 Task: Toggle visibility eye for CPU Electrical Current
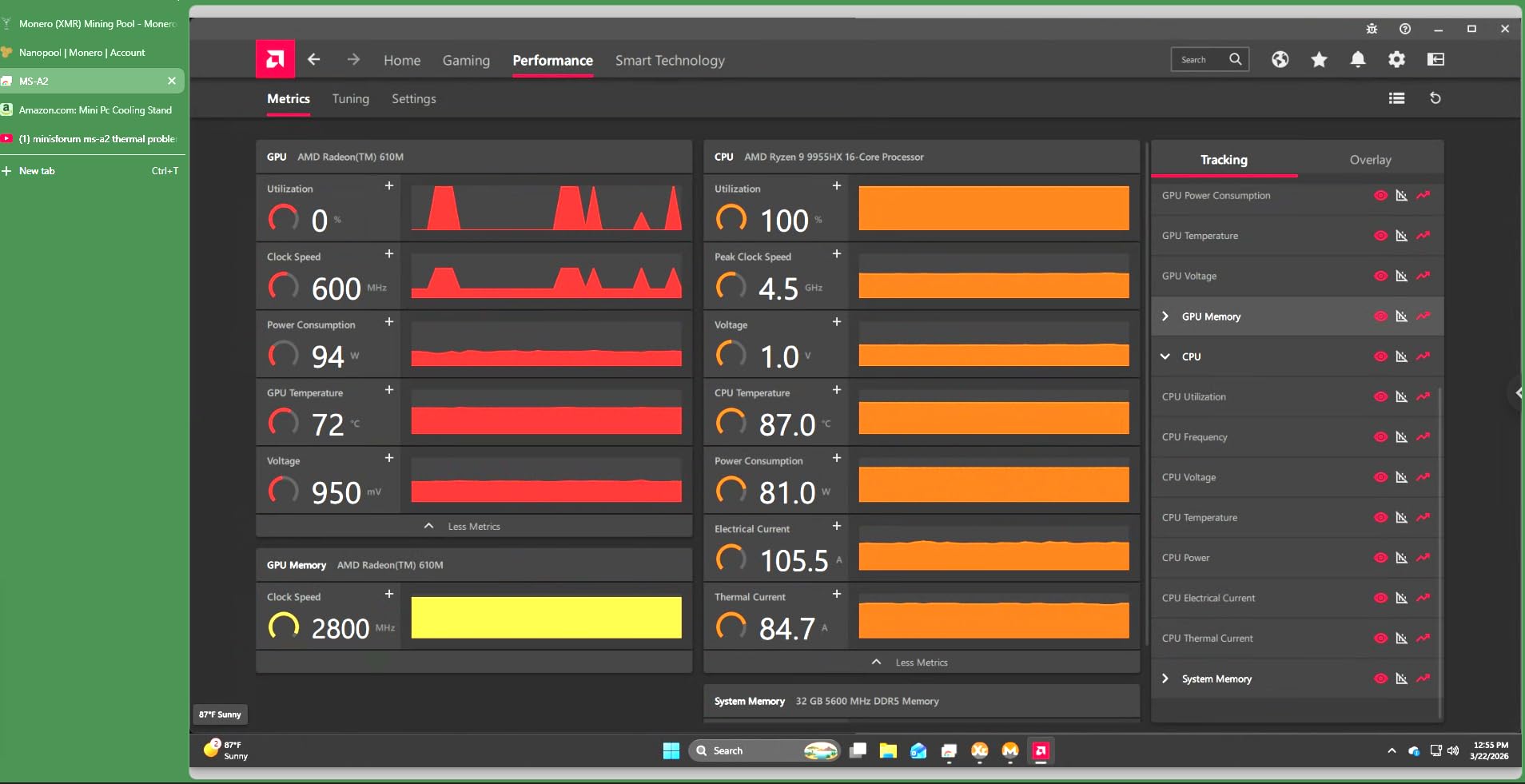[x=1380, y=598]
